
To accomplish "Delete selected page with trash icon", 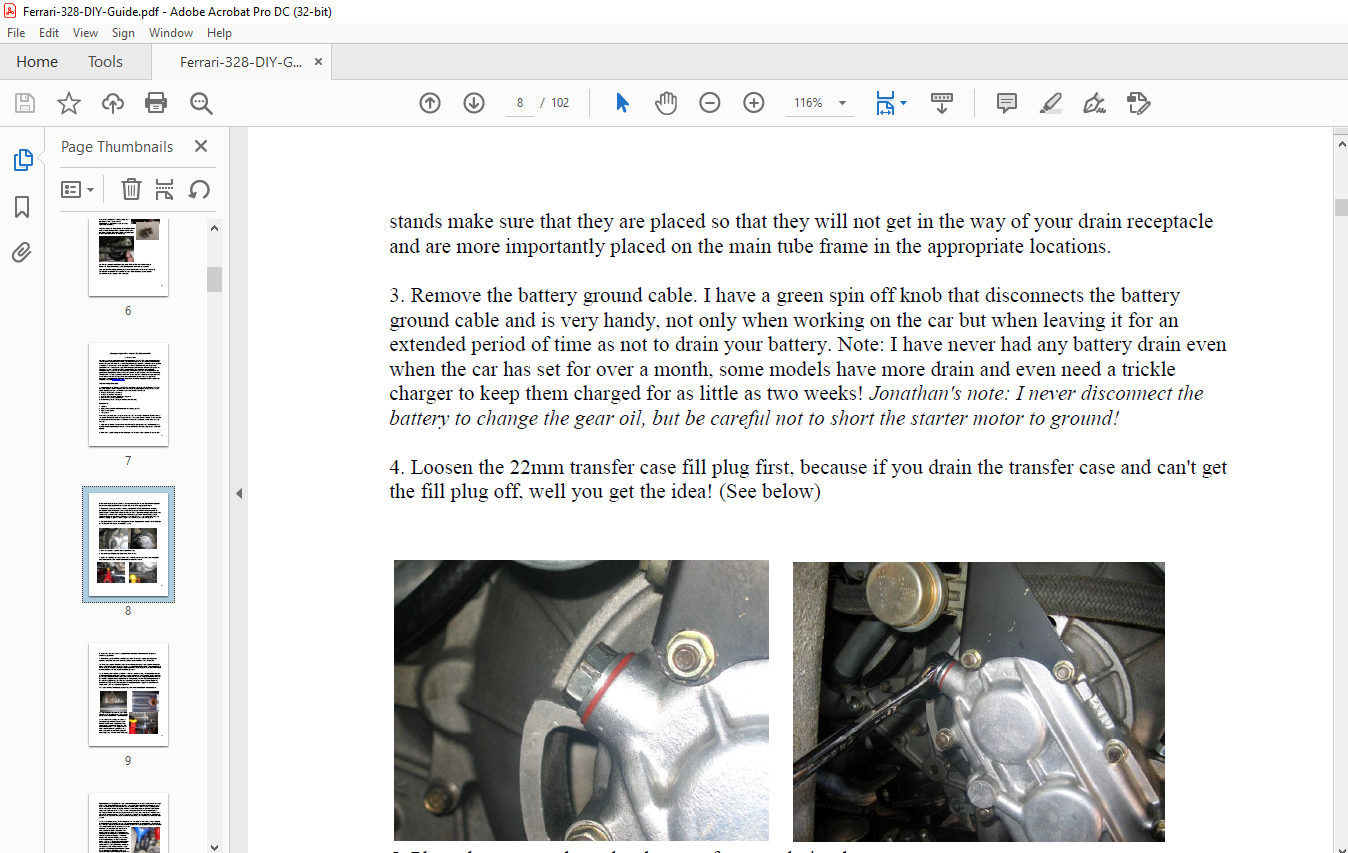I will pos(131,189).
